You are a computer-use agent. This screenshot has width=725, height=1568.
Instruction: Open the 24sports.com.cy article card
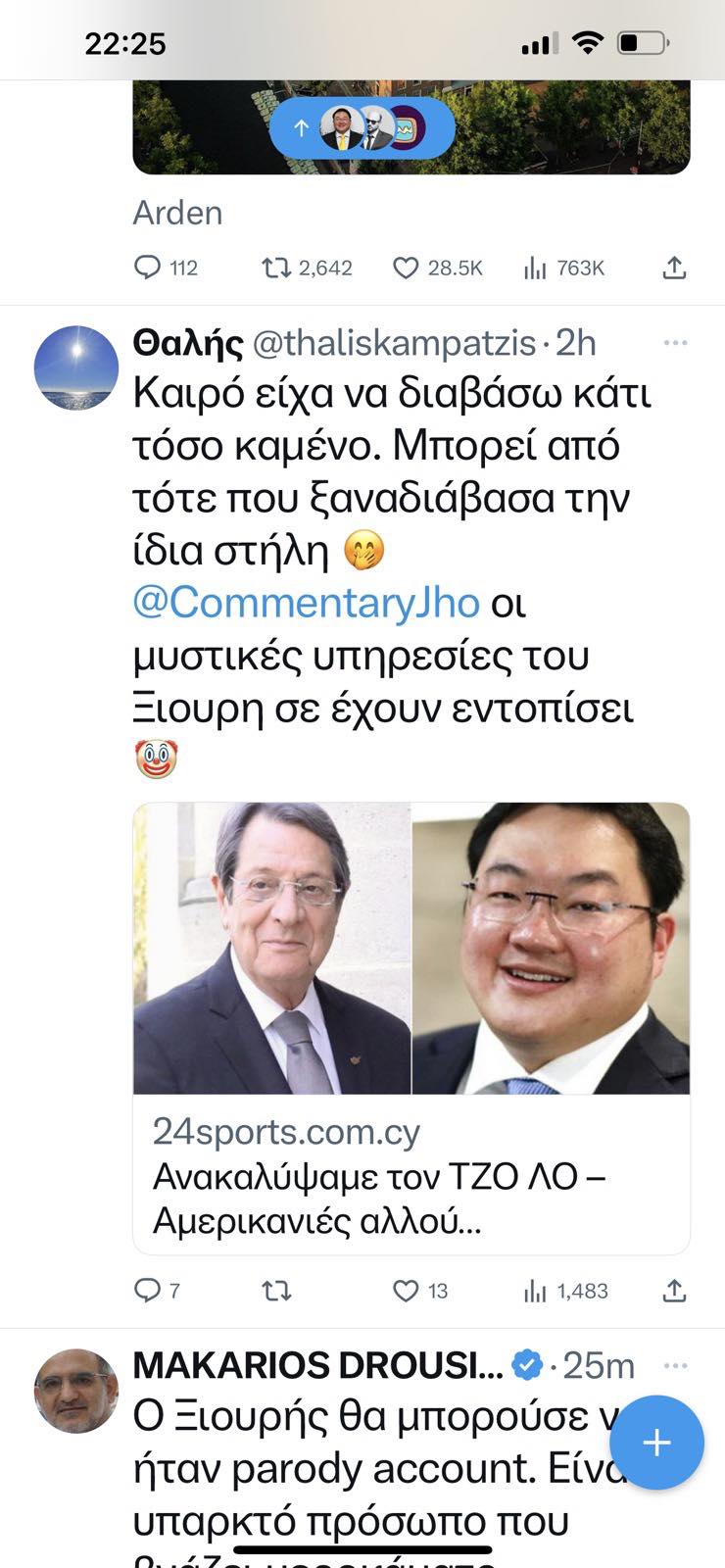(x=411, y=1028)
